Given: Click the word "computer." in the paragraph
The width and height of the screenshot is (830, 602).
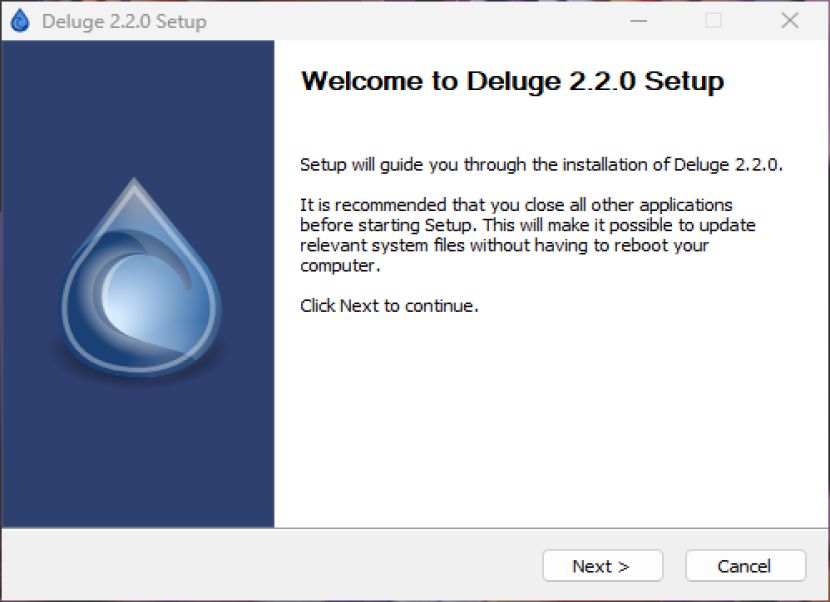Looking at the screenshot, I should [340, 266].
